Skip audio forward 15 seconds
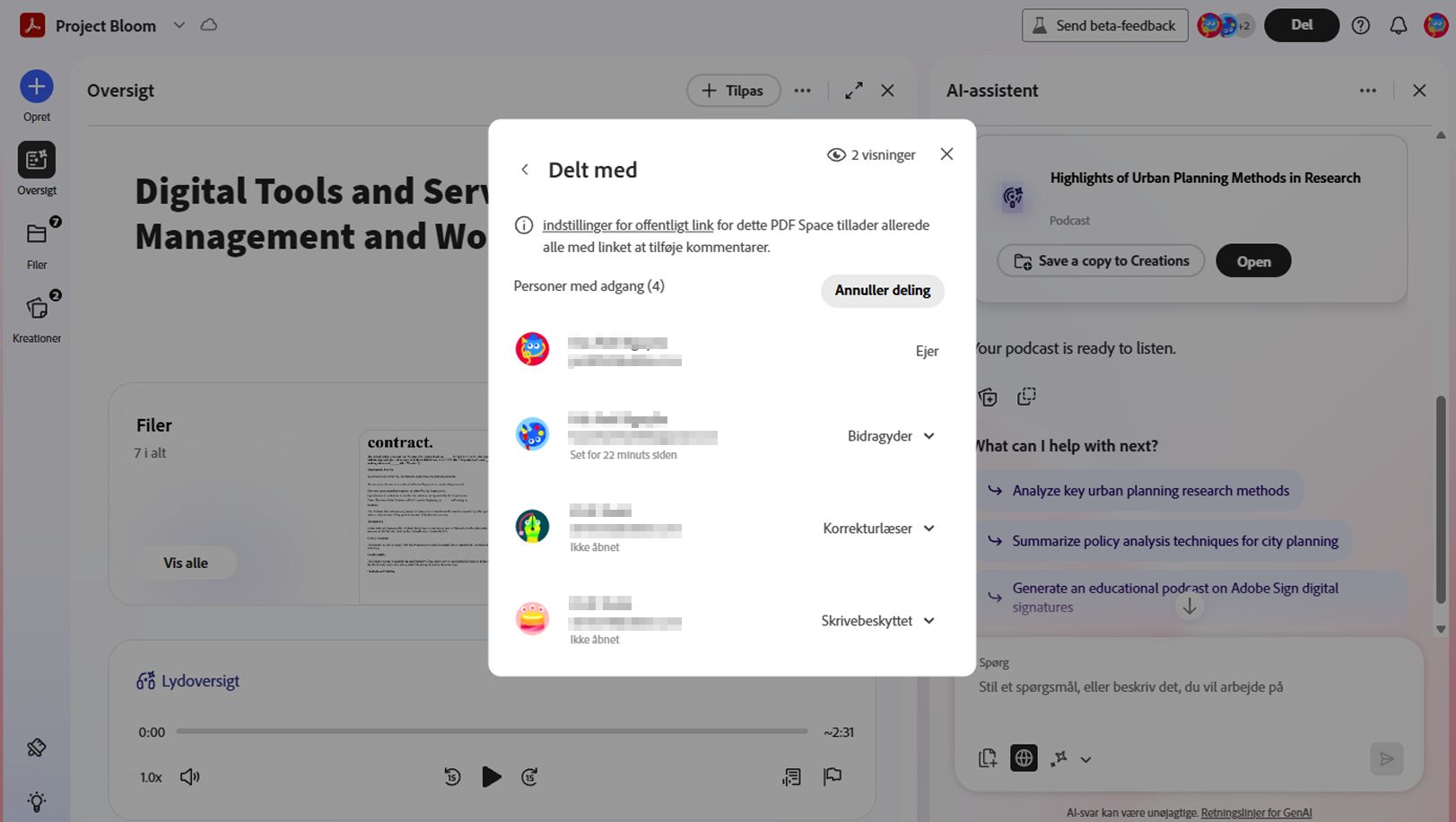Viewport: 1456px width, 822px height. coord(529,777)
